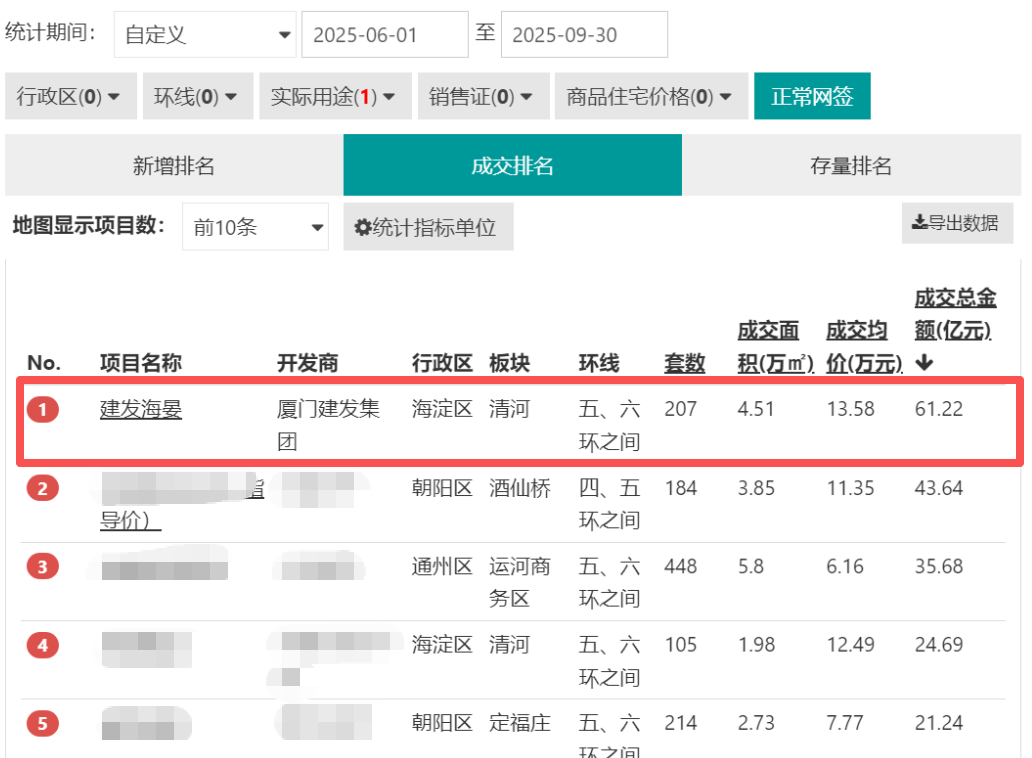The image size is (1032, 758).
Task: Toggle the 正常网签 filter
Action: pyautogui.click(x=812, y=97)
